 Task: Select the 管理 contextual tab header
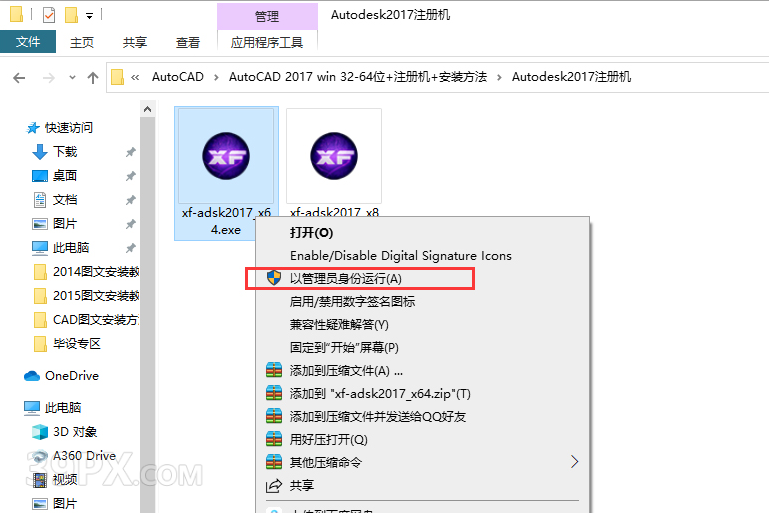pyautogui.click(x=267, y=17)
